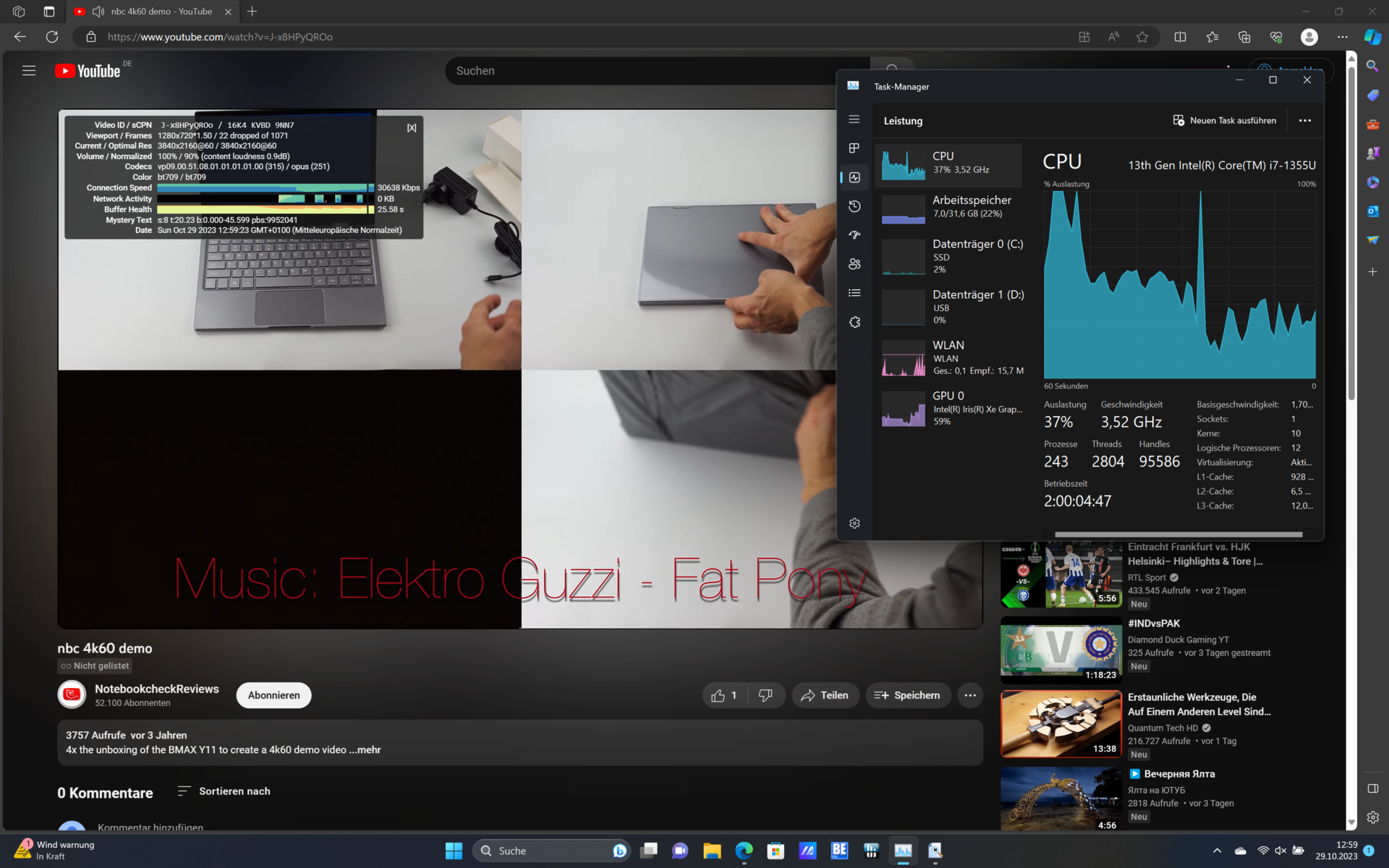Click the Abonnieren button
Image resolution: width=1389 pixels, height=868 pixels.
pos(273,695)
